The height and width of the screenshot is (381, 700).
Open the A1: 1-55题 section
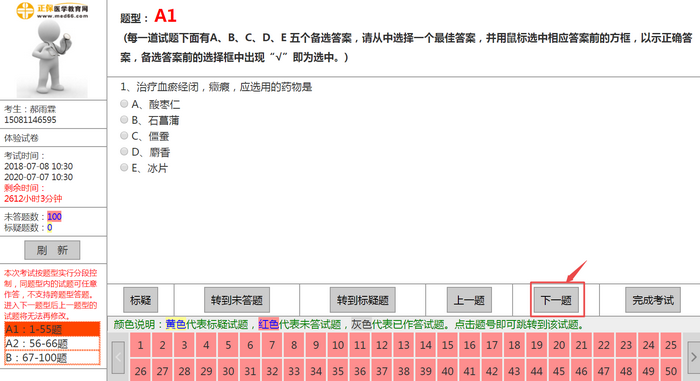point(52,329)
